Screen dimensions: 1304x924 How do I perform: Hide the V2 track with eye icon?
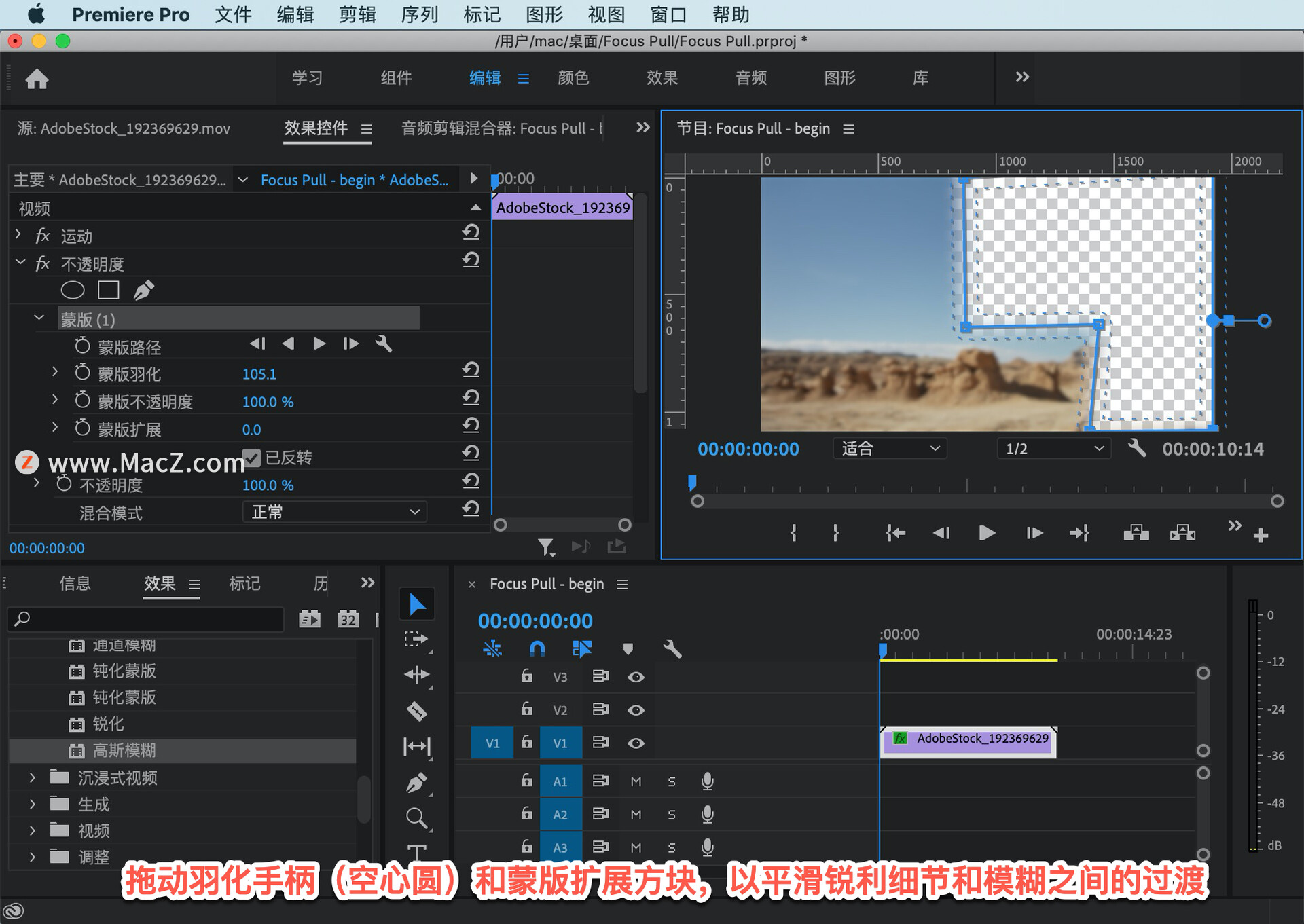(x=636, y=709)
